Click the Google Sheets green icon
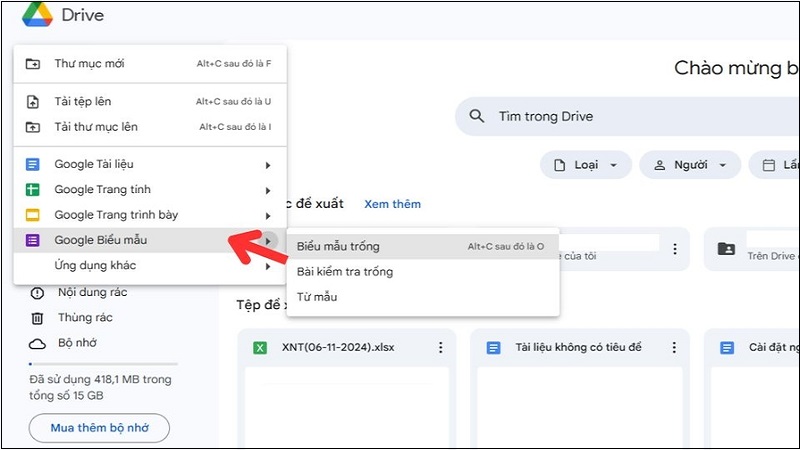The height and width of the screenshot is (450, 800). tap(33, 190)
